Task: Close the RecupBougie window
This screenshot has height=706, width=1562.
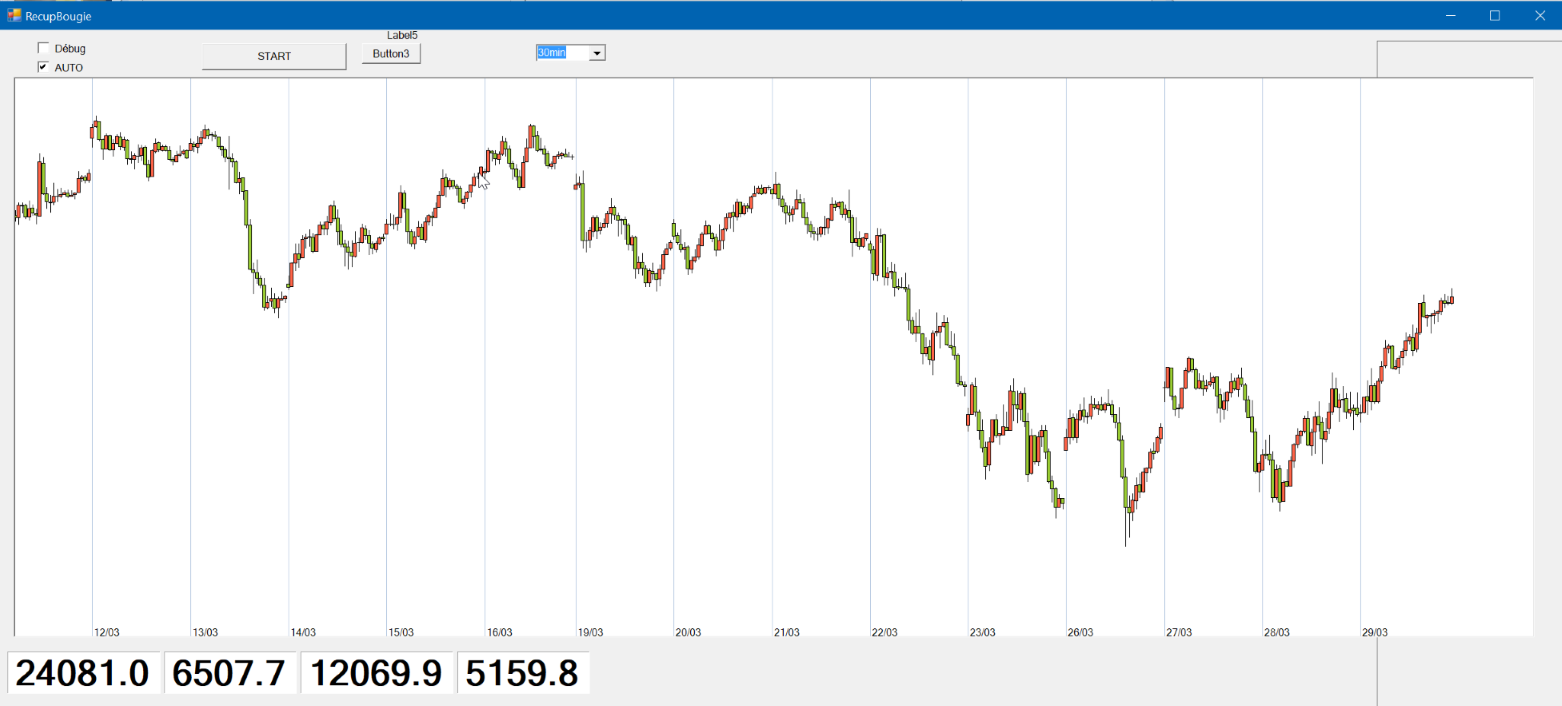Action: 1540,15
